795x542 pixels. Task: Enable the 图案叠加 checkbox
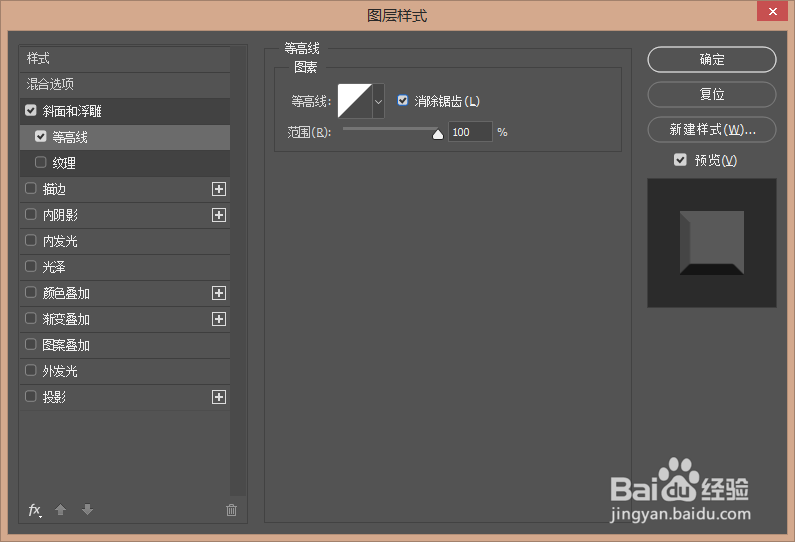(x=31, y=344)
